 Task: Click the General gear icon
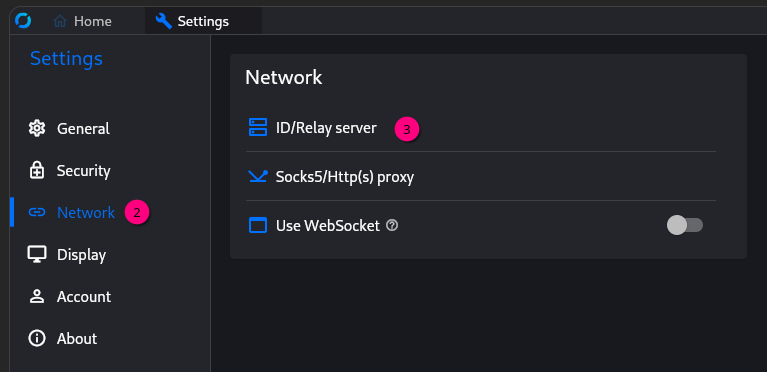coord(37,128)
